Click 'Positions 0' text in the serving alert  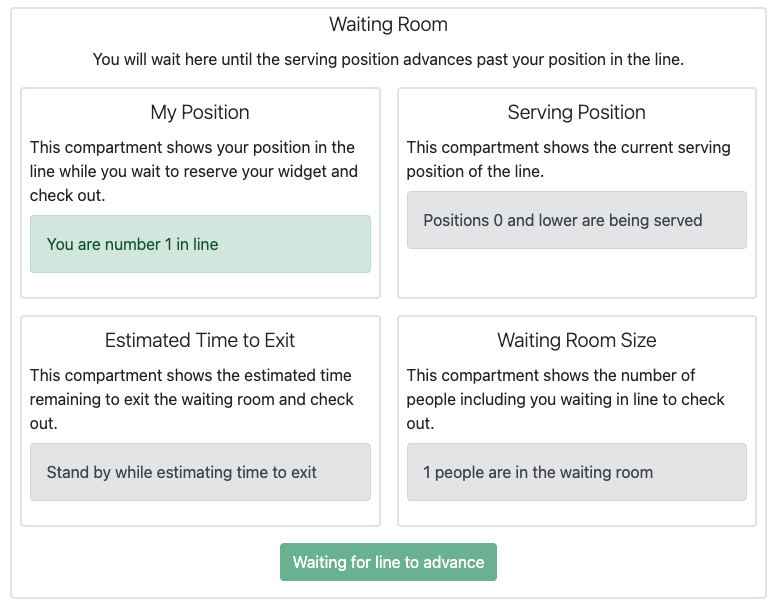point(463,220)
